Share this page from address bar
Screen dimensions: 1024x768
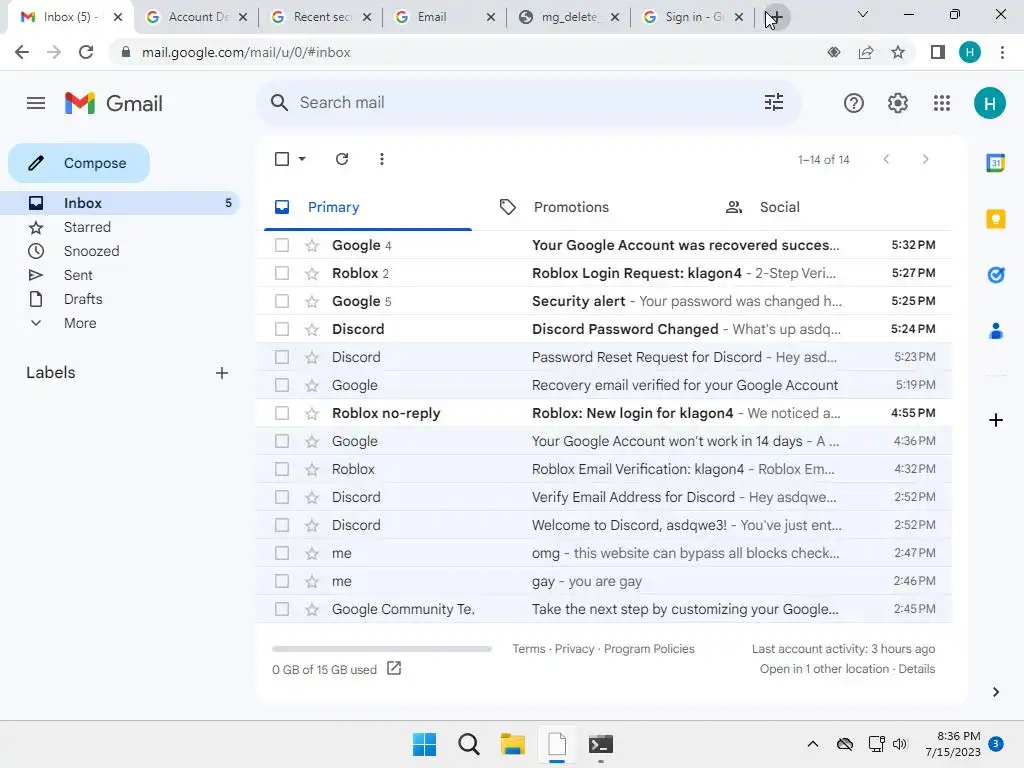(866, 52)
